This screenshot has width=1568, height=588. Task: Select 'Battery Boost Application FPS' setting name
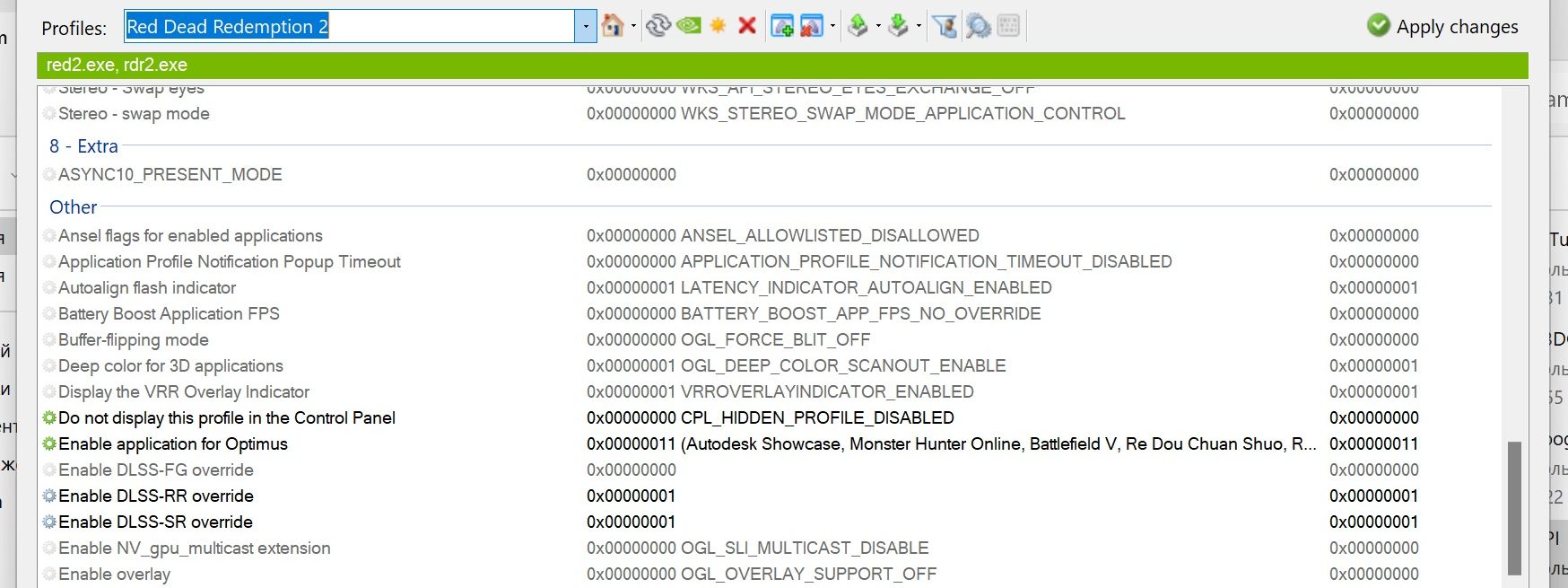[x=169, y=313]
